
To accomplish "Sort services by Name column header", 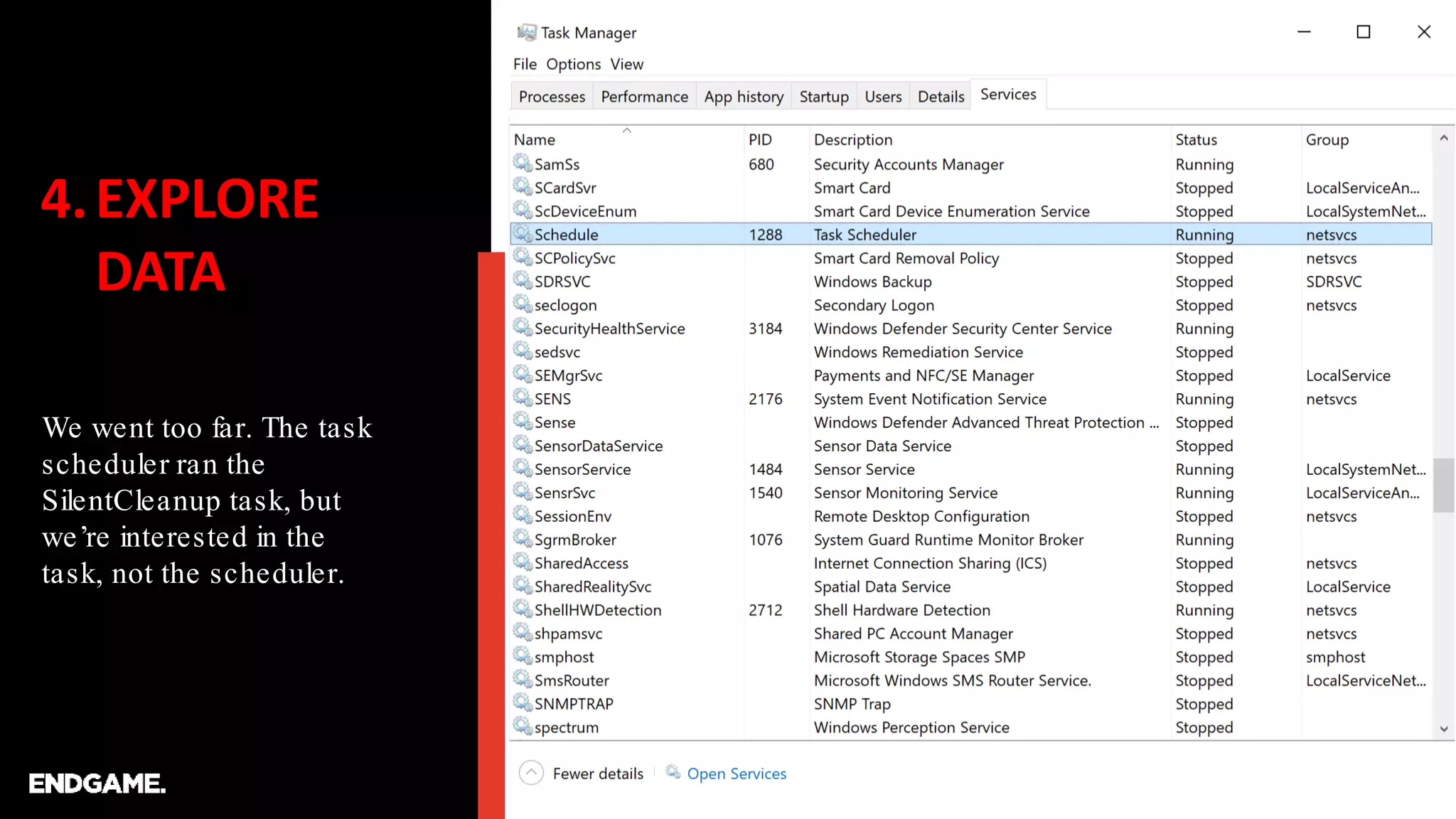I will click(535, 140).
